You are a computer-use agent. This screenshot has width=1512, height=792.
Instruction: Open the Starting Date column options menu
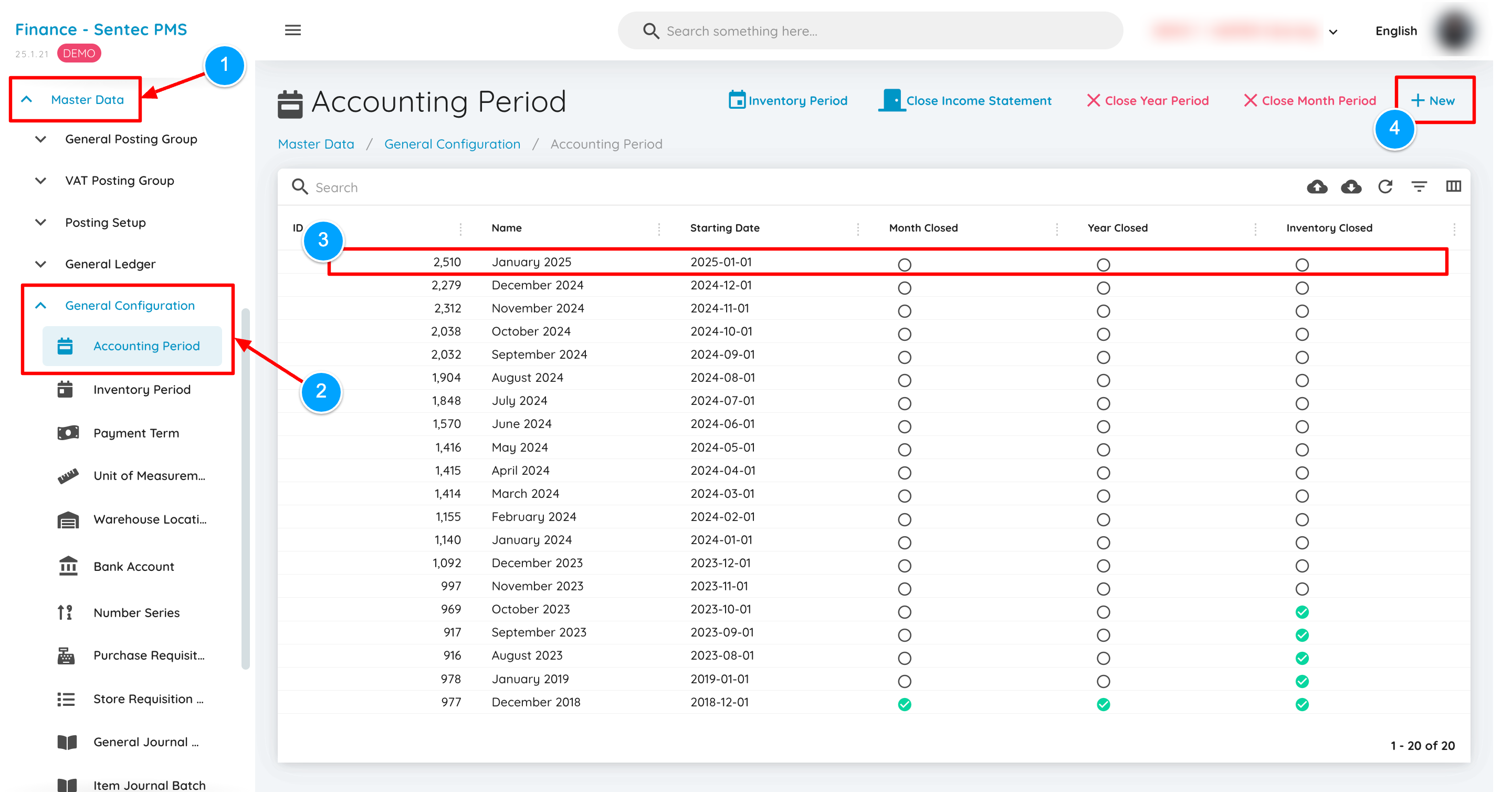(x=857, y=228)
